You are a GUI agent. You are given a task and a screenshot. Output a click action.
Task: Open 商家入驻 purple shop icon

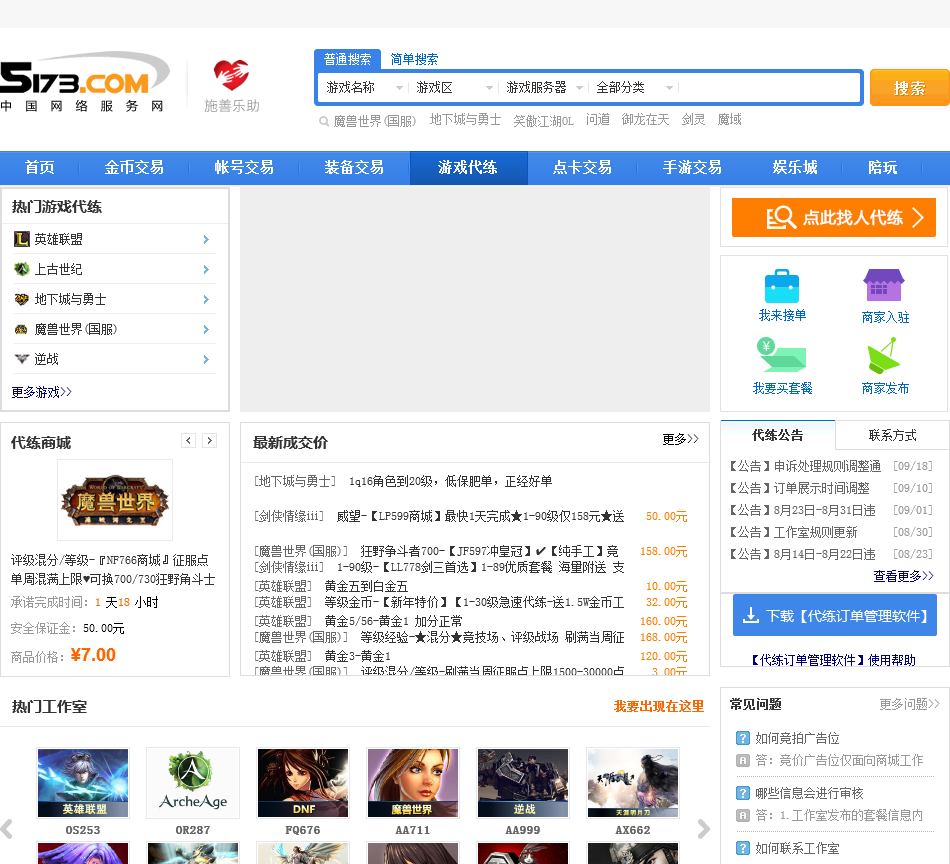tap(884, 285)
